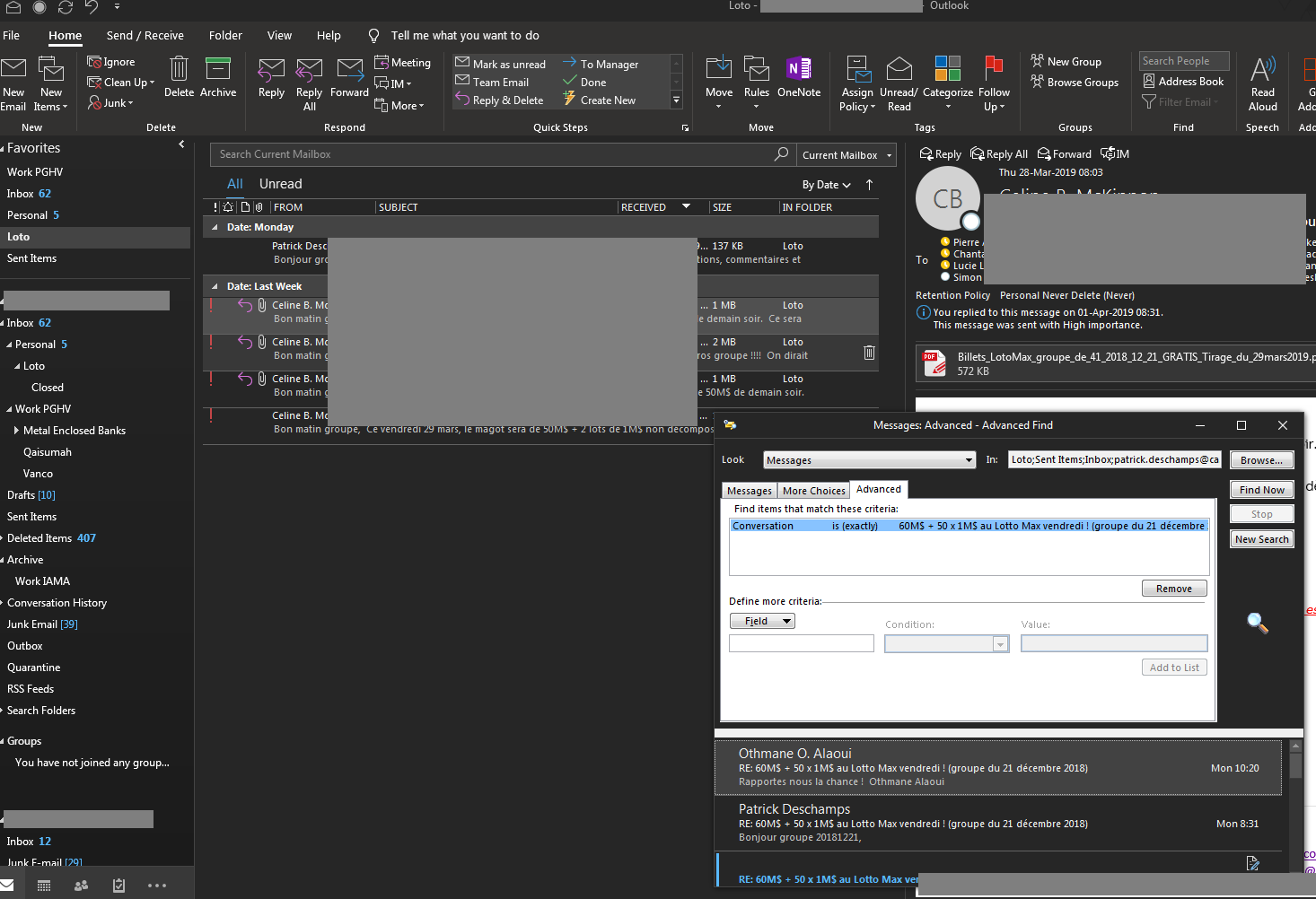Archive the selected message

tap(218, 77)
